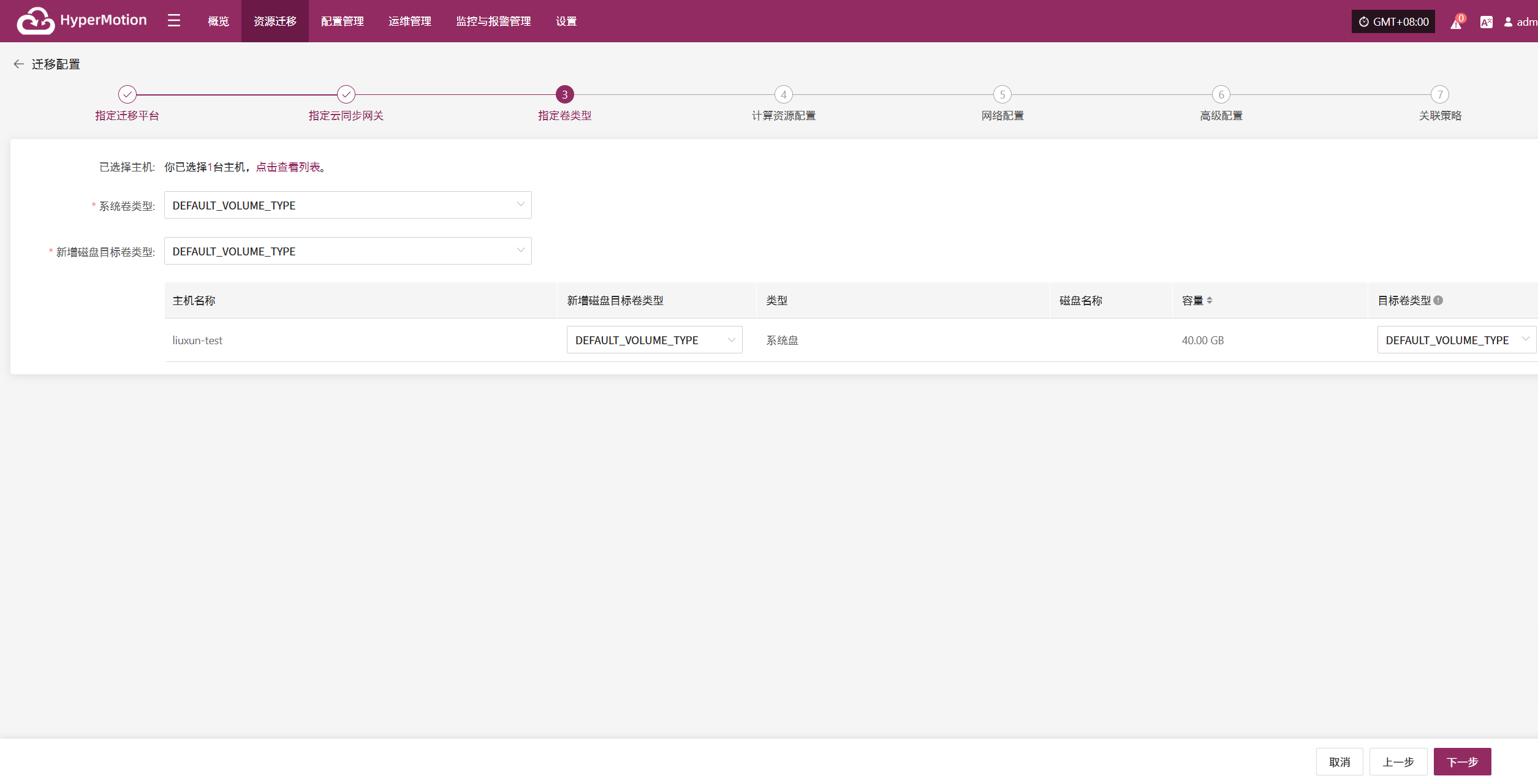Click the 下一步 button

1463,762
